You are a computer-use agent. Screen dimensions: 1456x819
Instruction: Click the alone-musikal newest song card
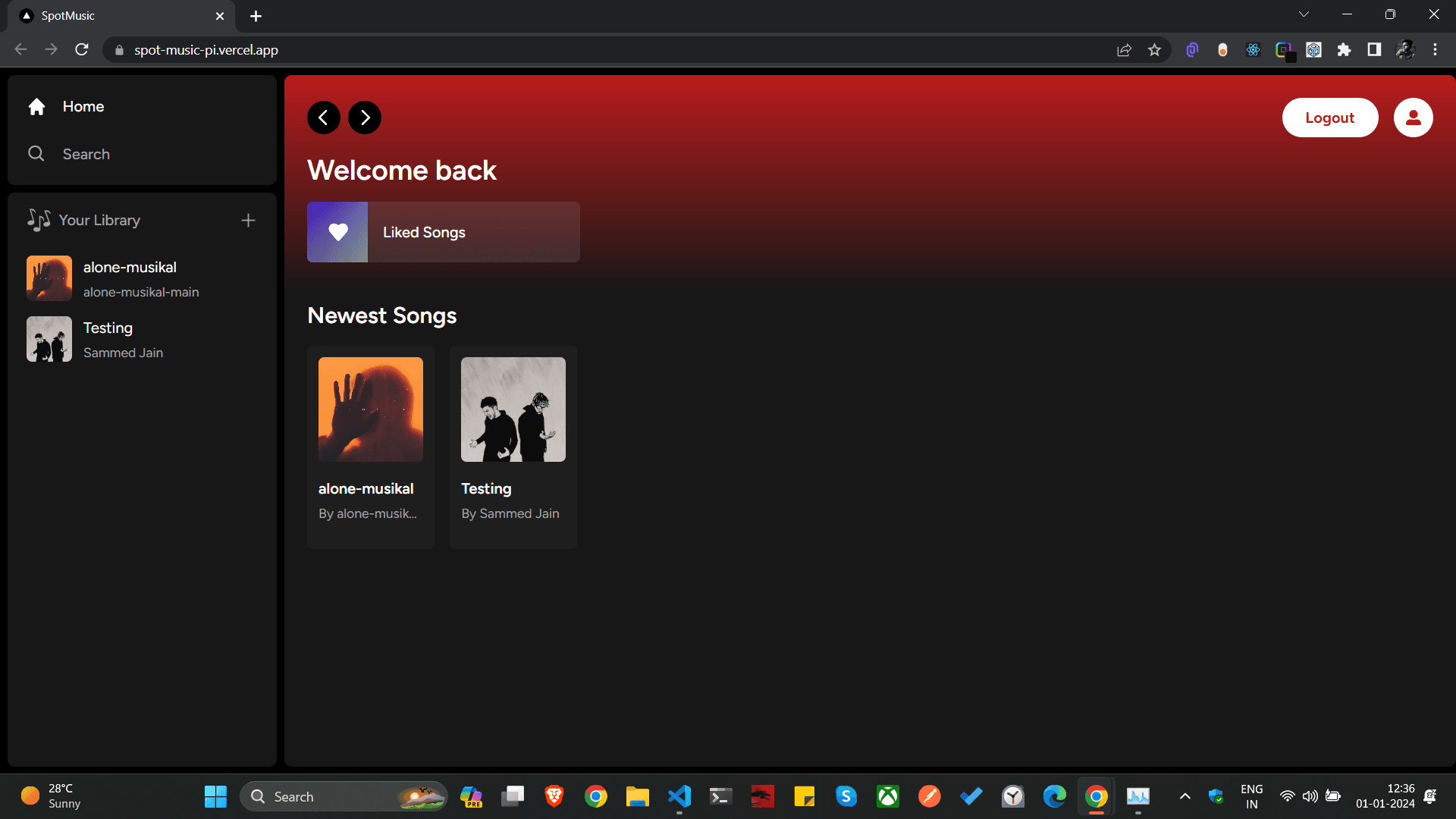coord(371,447)
